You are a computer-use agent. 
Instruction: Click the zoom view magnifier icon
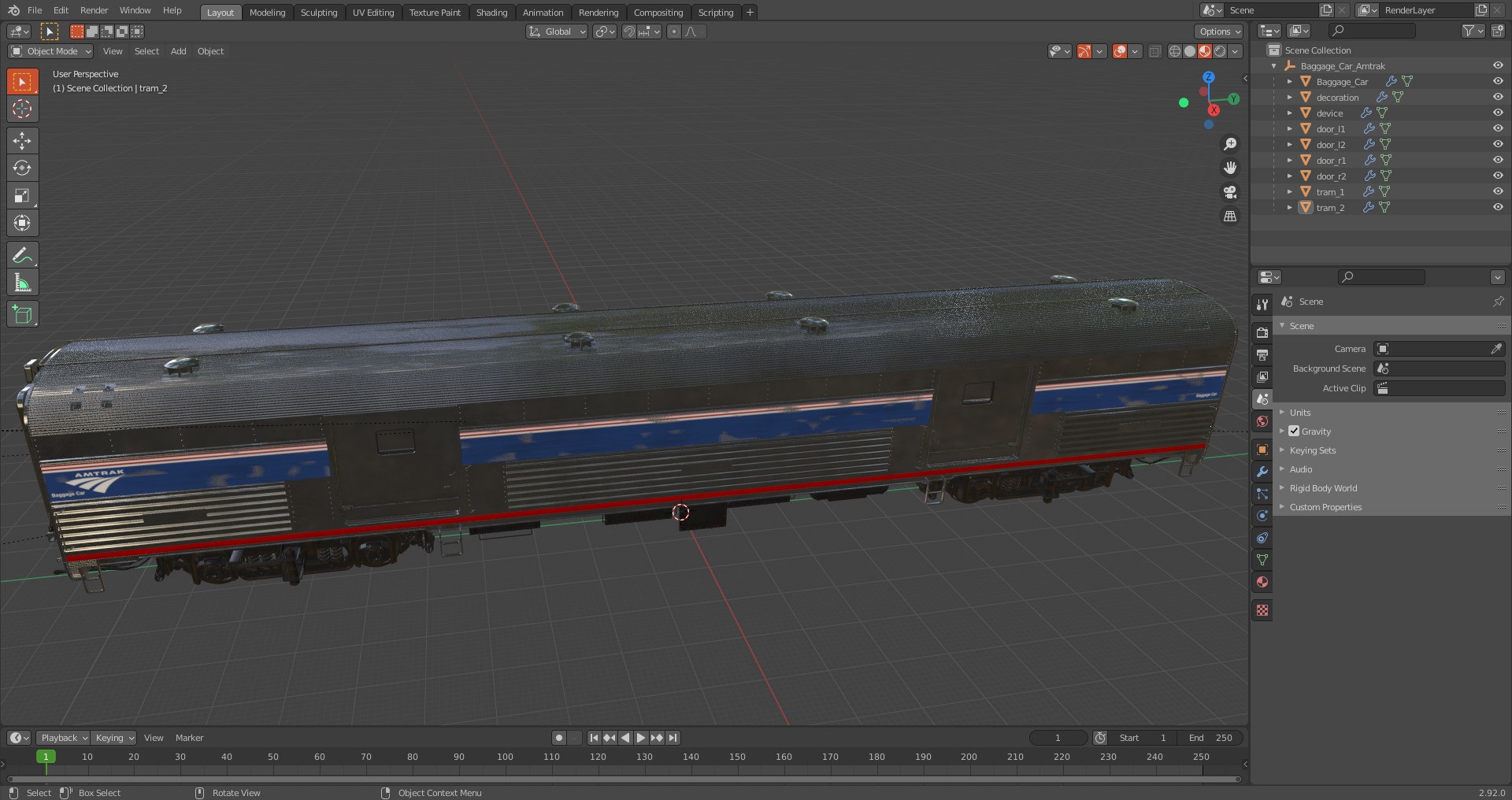tap(1229, 144)
